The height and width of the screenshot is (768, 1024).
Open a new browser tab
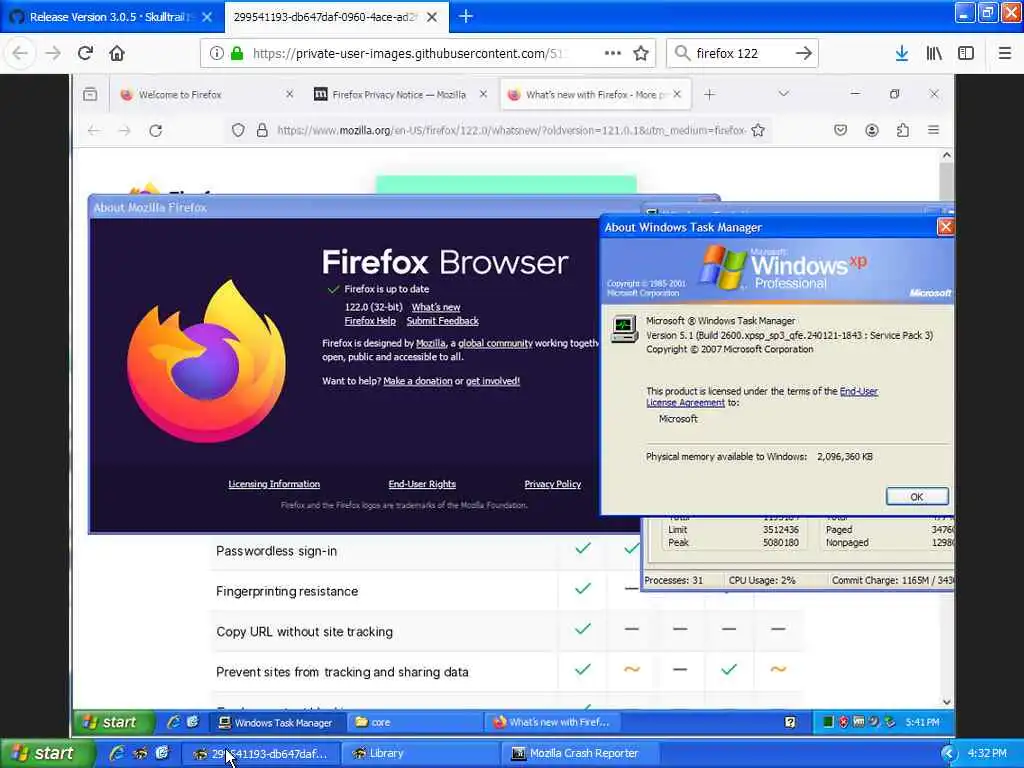[x=466, y=16]
